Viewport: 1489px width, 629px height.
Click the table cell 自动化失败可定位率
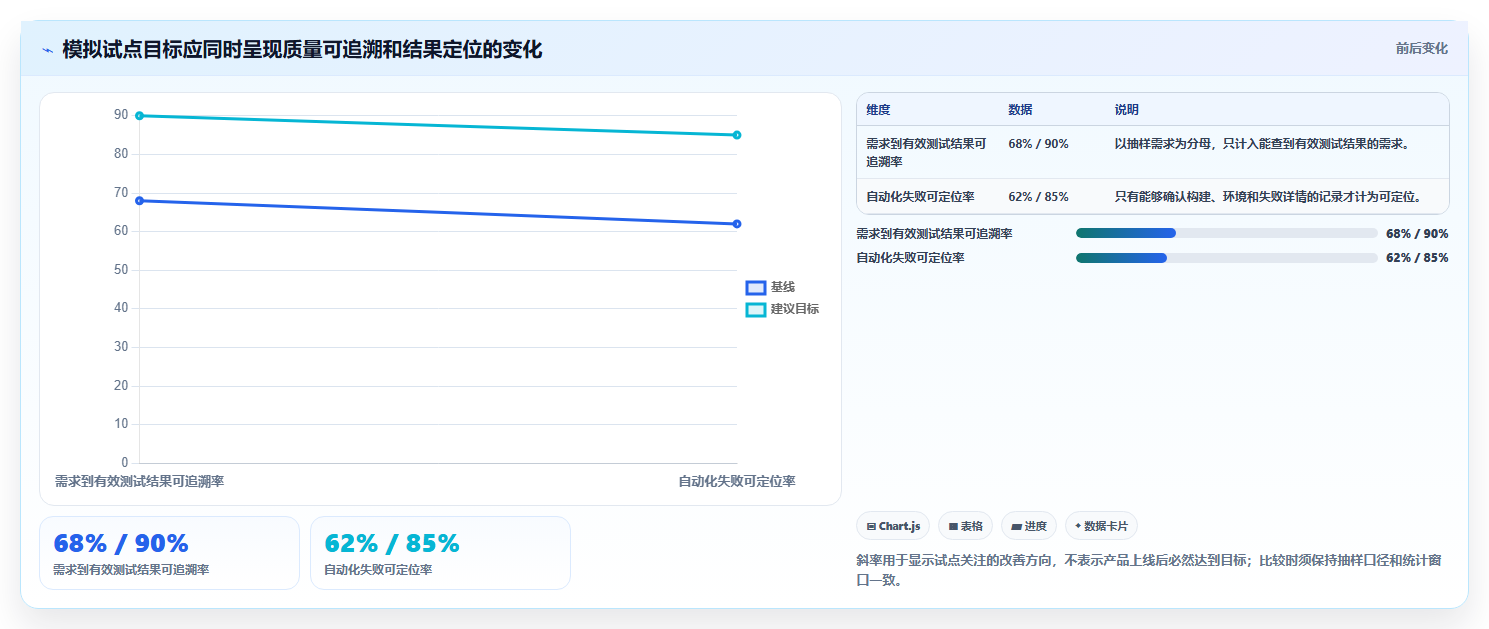pos(920,197)
